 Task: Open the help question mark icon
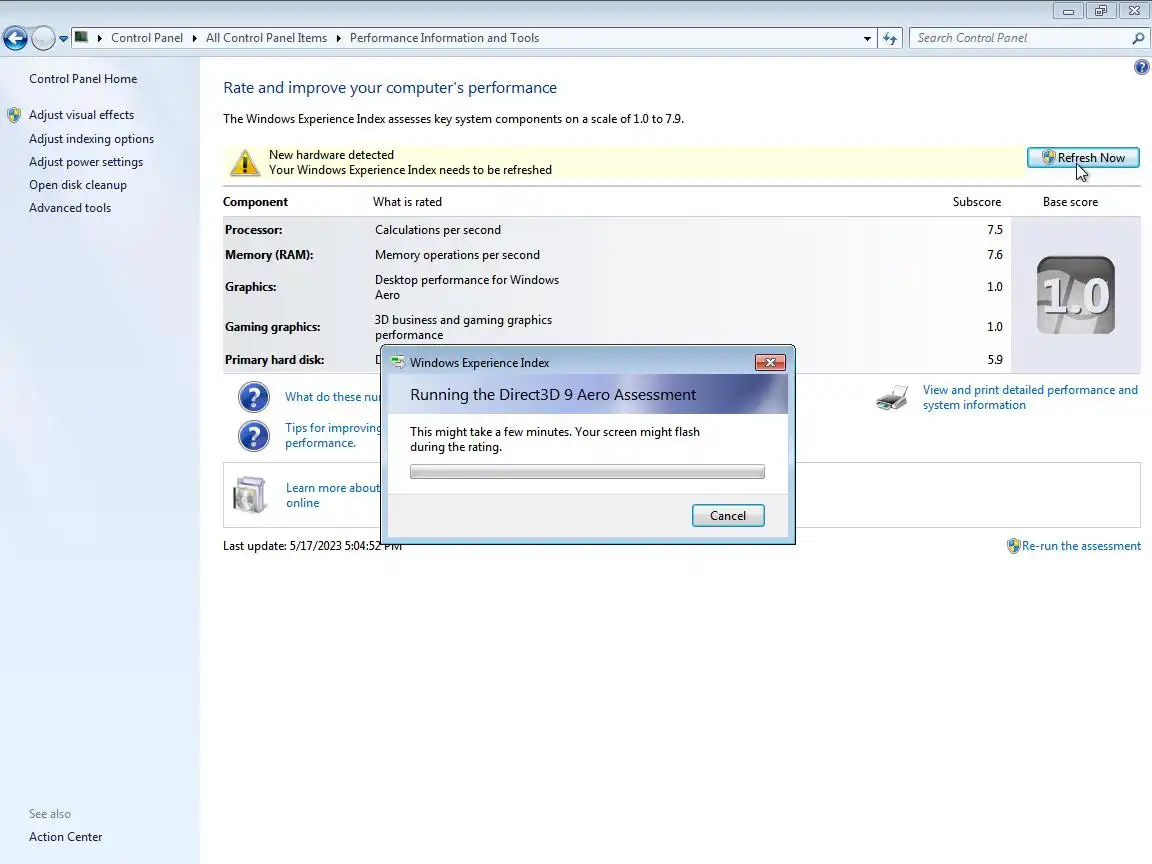(x=1141, y=67)
